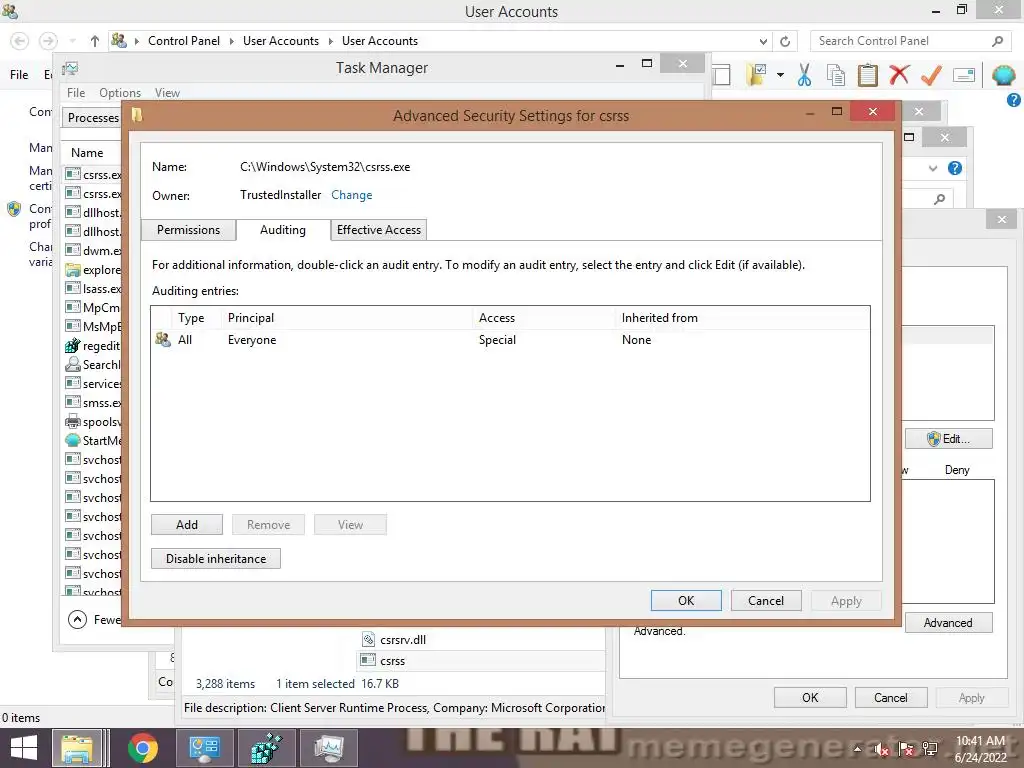
Task: Select Processes tab in Task Manager
Action: tap(93, 118)
